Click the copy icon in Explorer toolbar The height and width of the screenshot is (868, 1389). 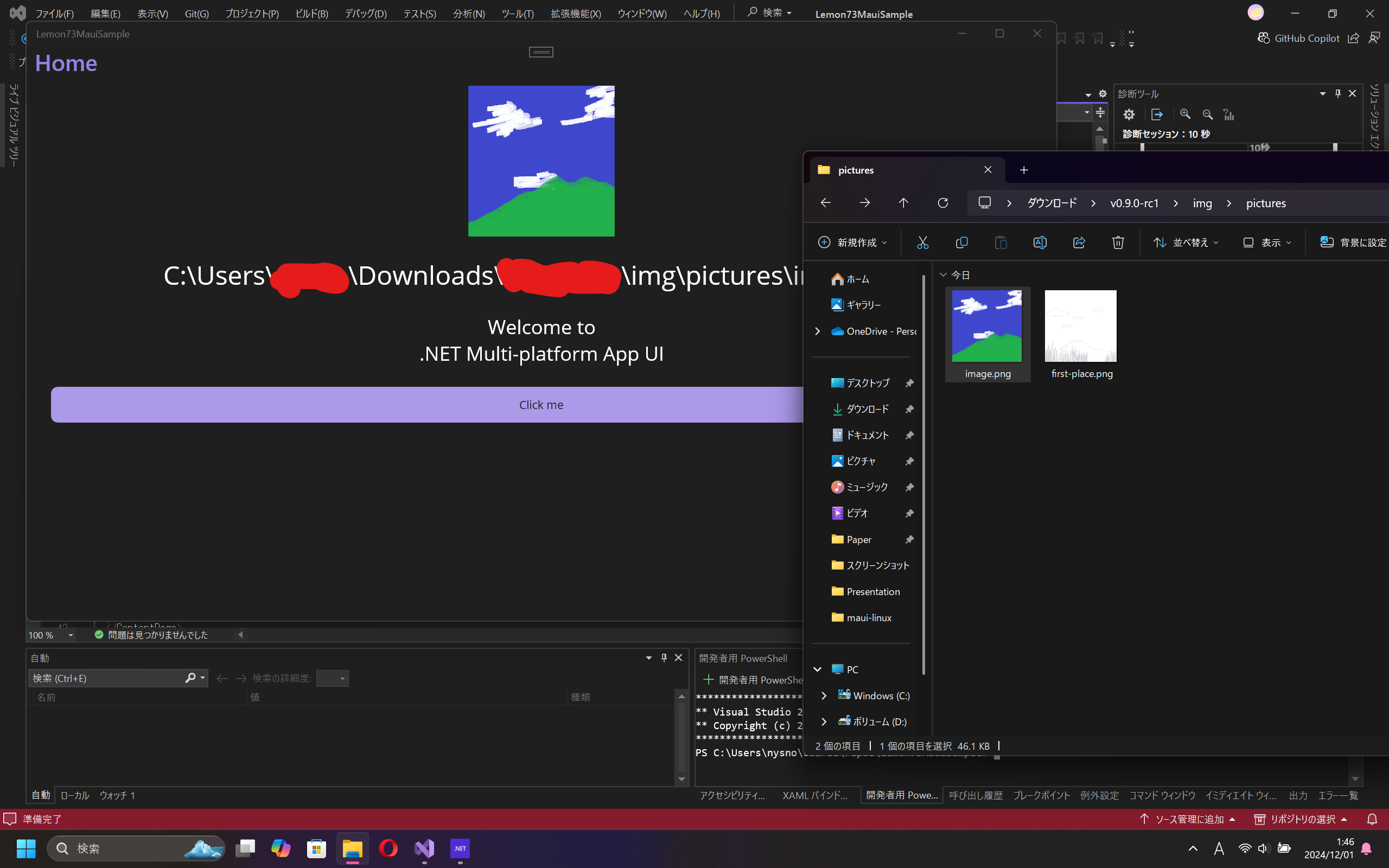click(x=961, y=242)
